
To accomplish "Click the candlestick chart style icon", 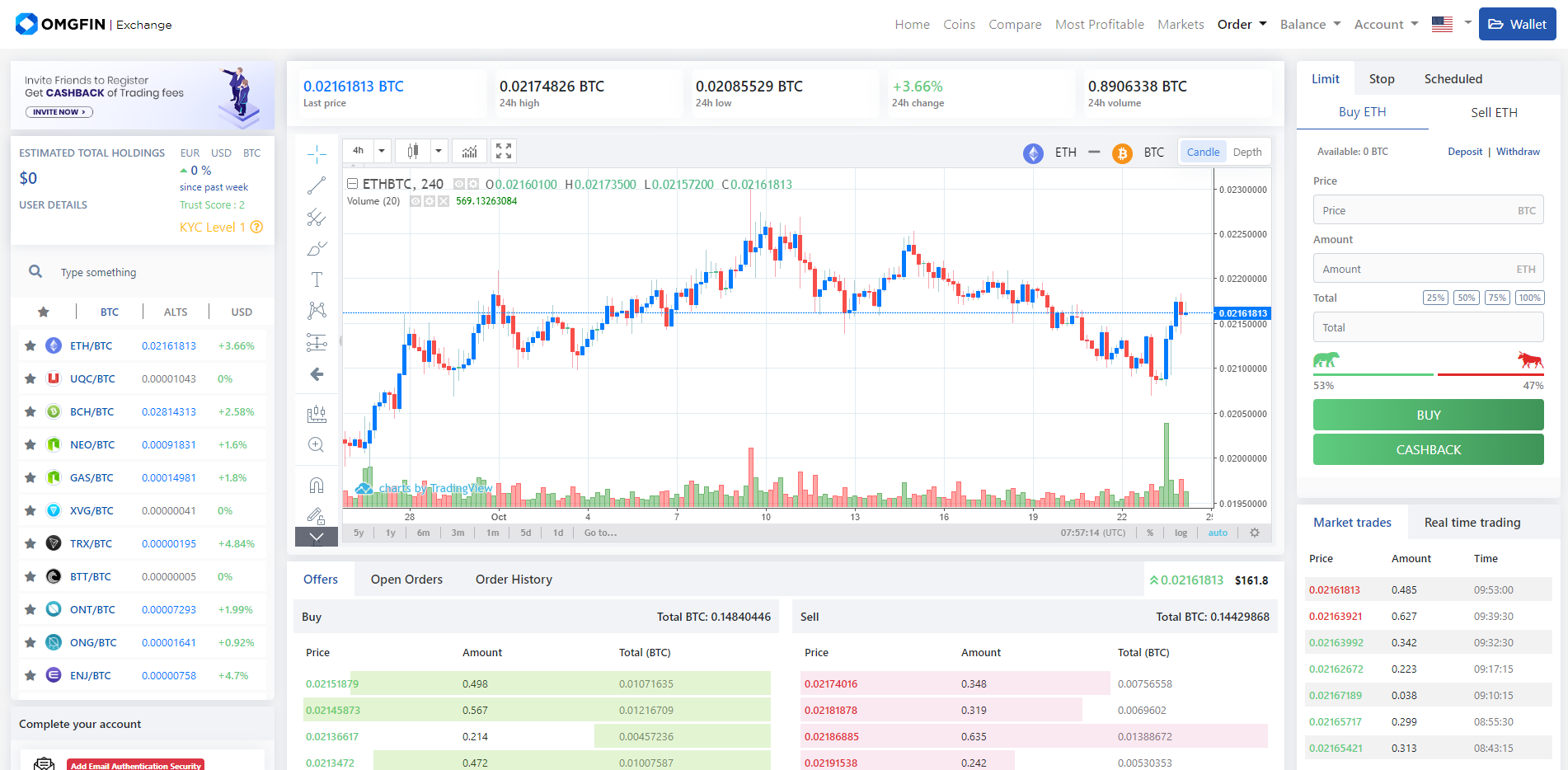I will pos(413,151).
